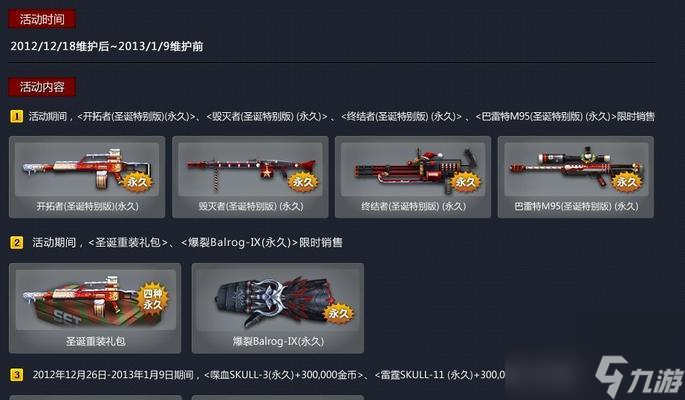
Task: Click the 永久 badge on 终结者 card
Action: coord(465,182)
